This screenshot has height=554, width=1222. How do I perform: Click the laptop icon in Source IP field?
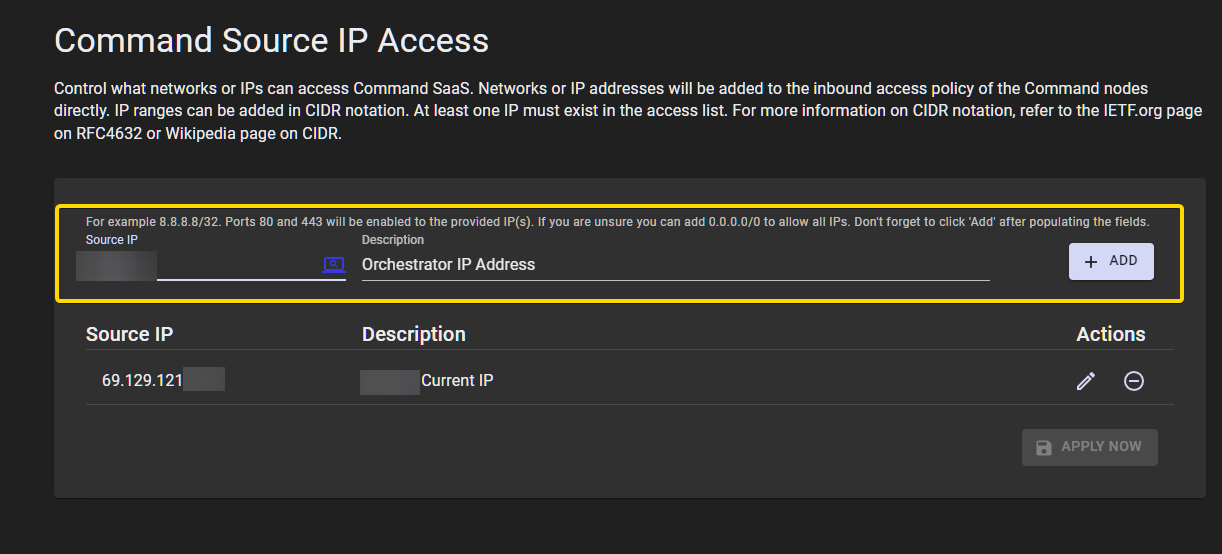333,265
